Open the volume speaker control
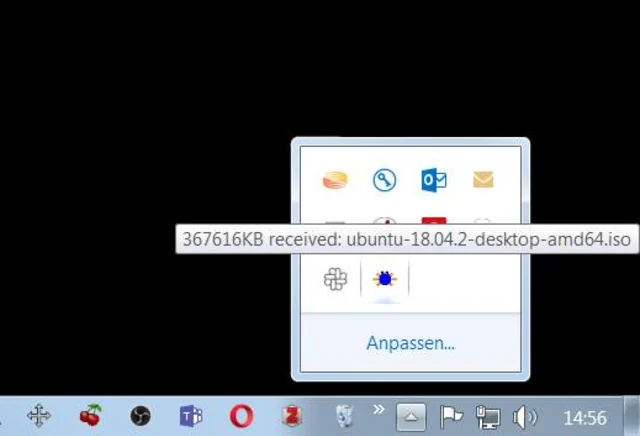 [x=525, y=417]
